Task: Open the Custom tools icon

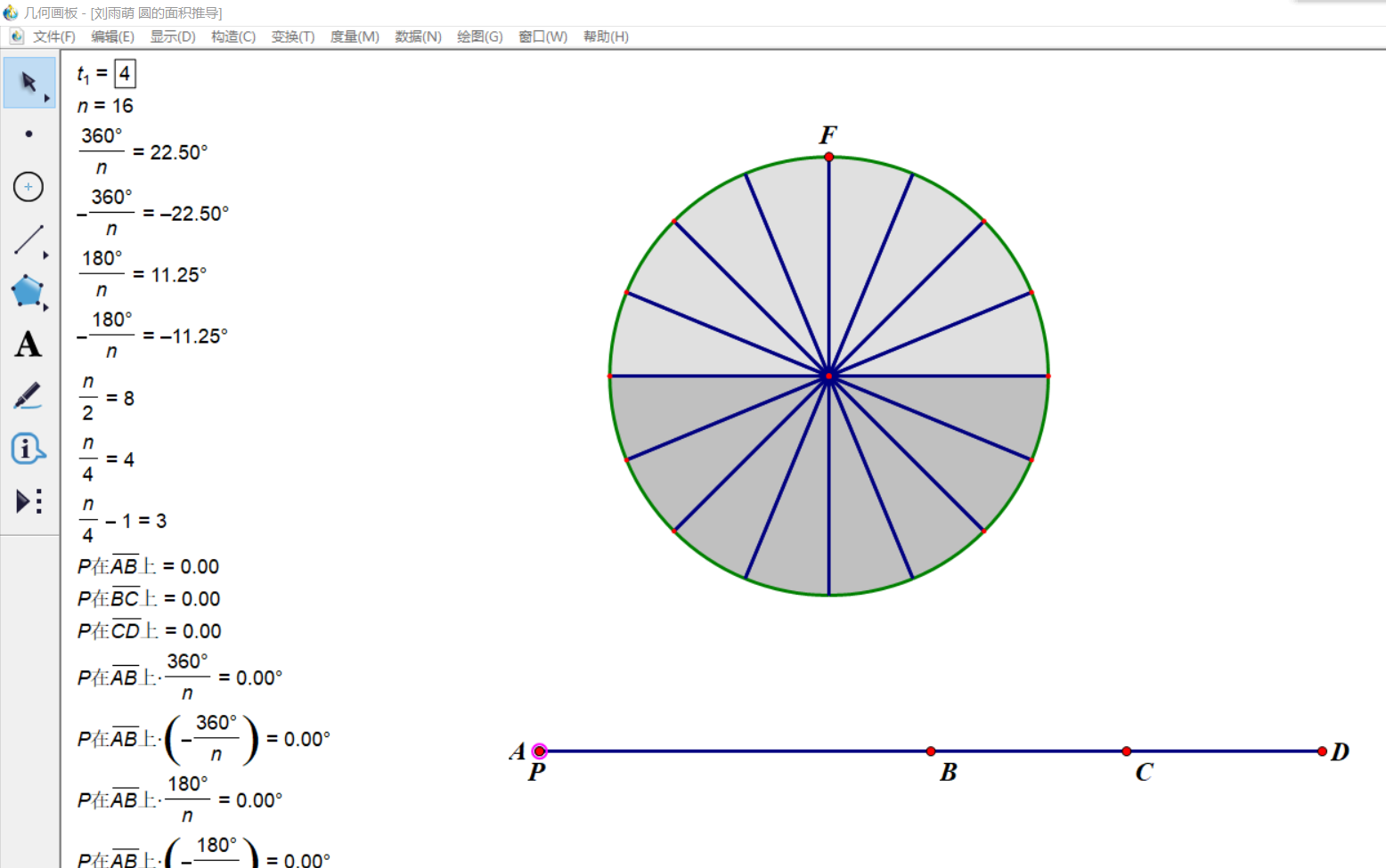Action: click(29, 501)
